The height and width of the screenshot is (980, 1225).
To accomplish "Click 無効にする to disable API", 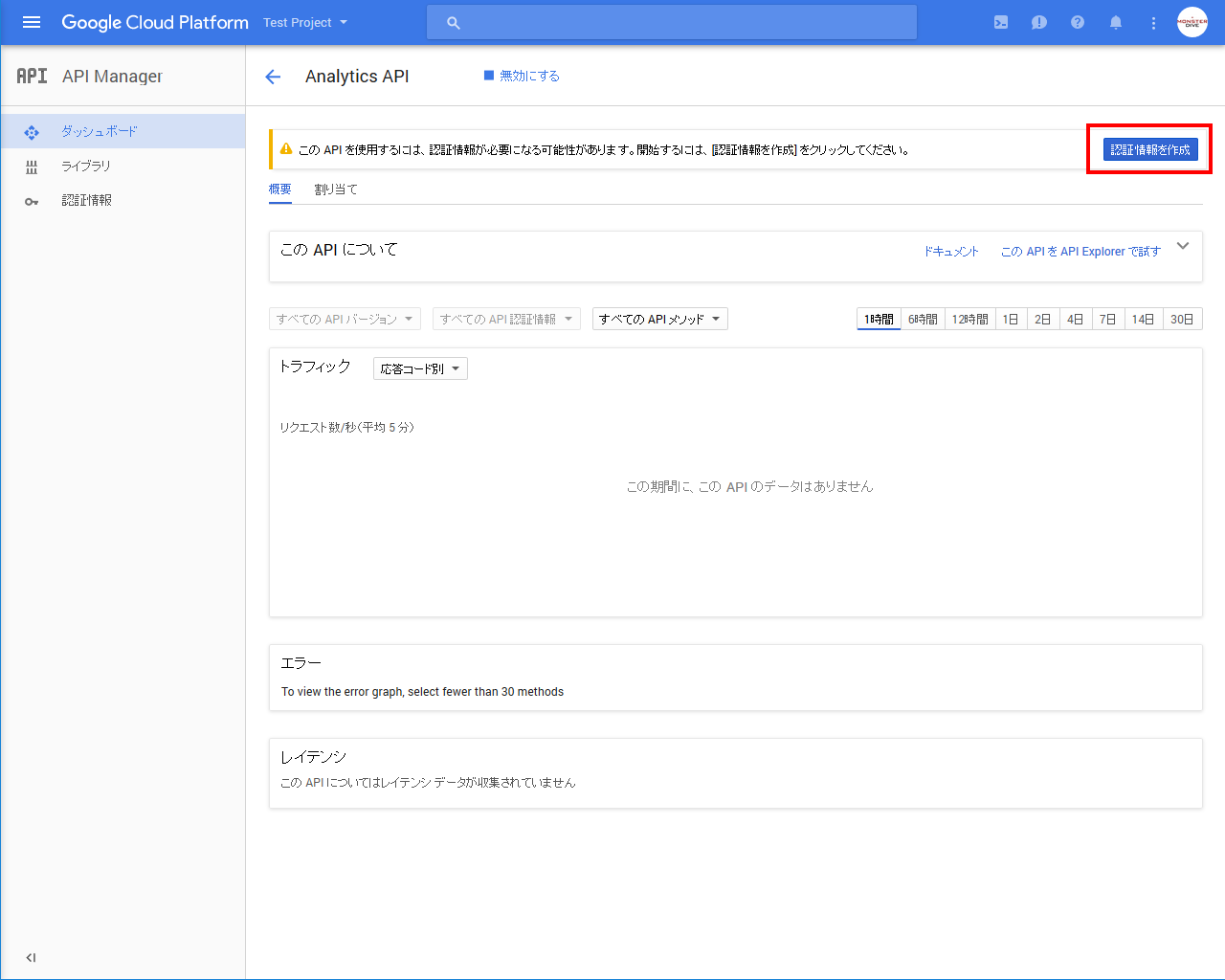I will [522, 76].
